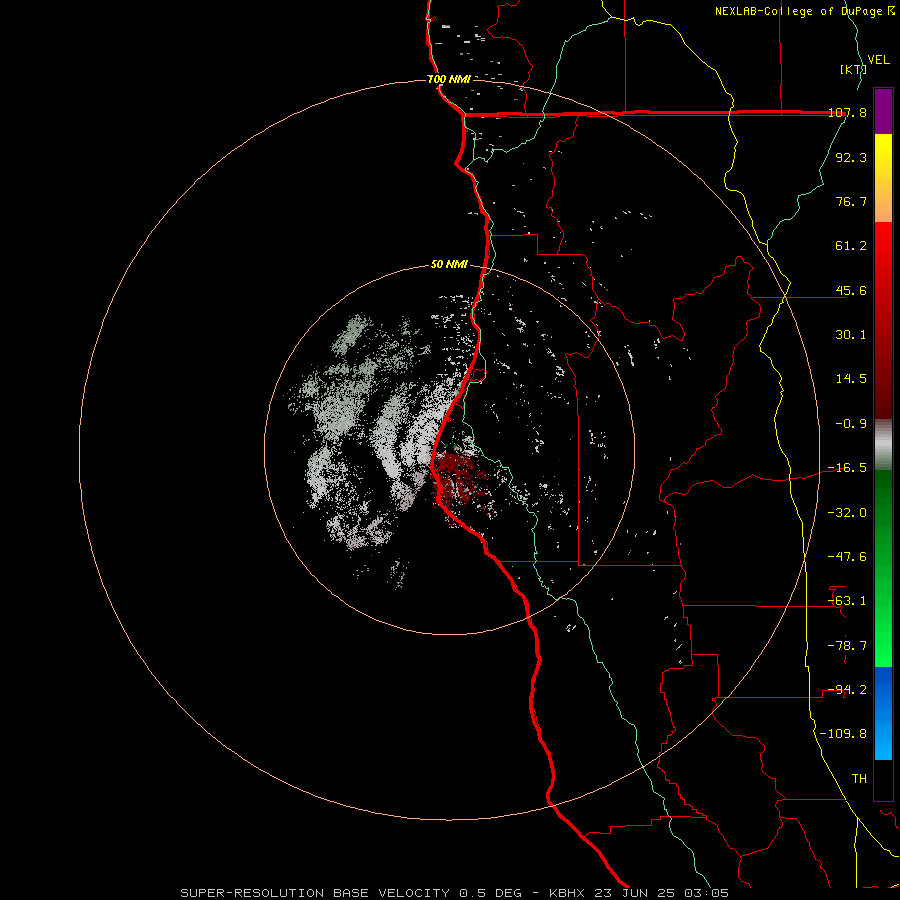Click the 76.7 scale value

point(851,201)
